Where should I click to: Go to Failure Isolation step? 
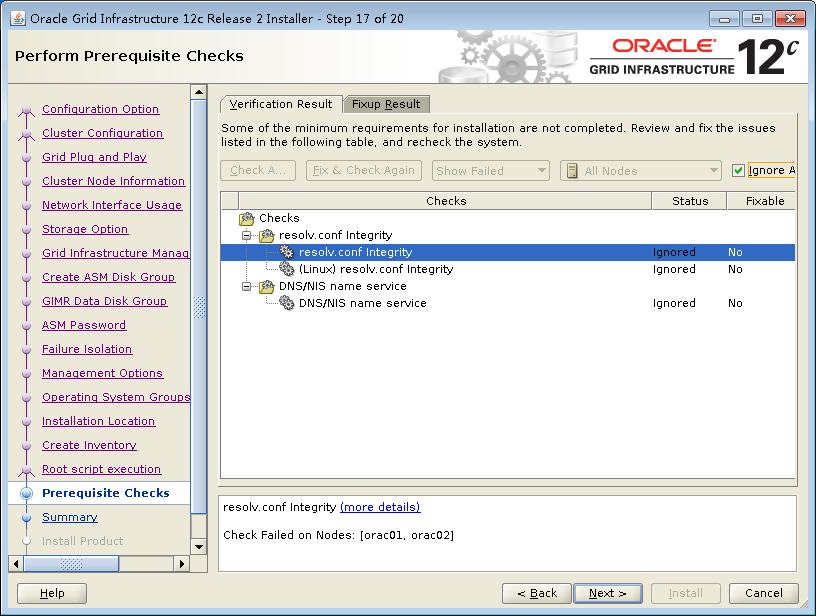tap(87, 349)
